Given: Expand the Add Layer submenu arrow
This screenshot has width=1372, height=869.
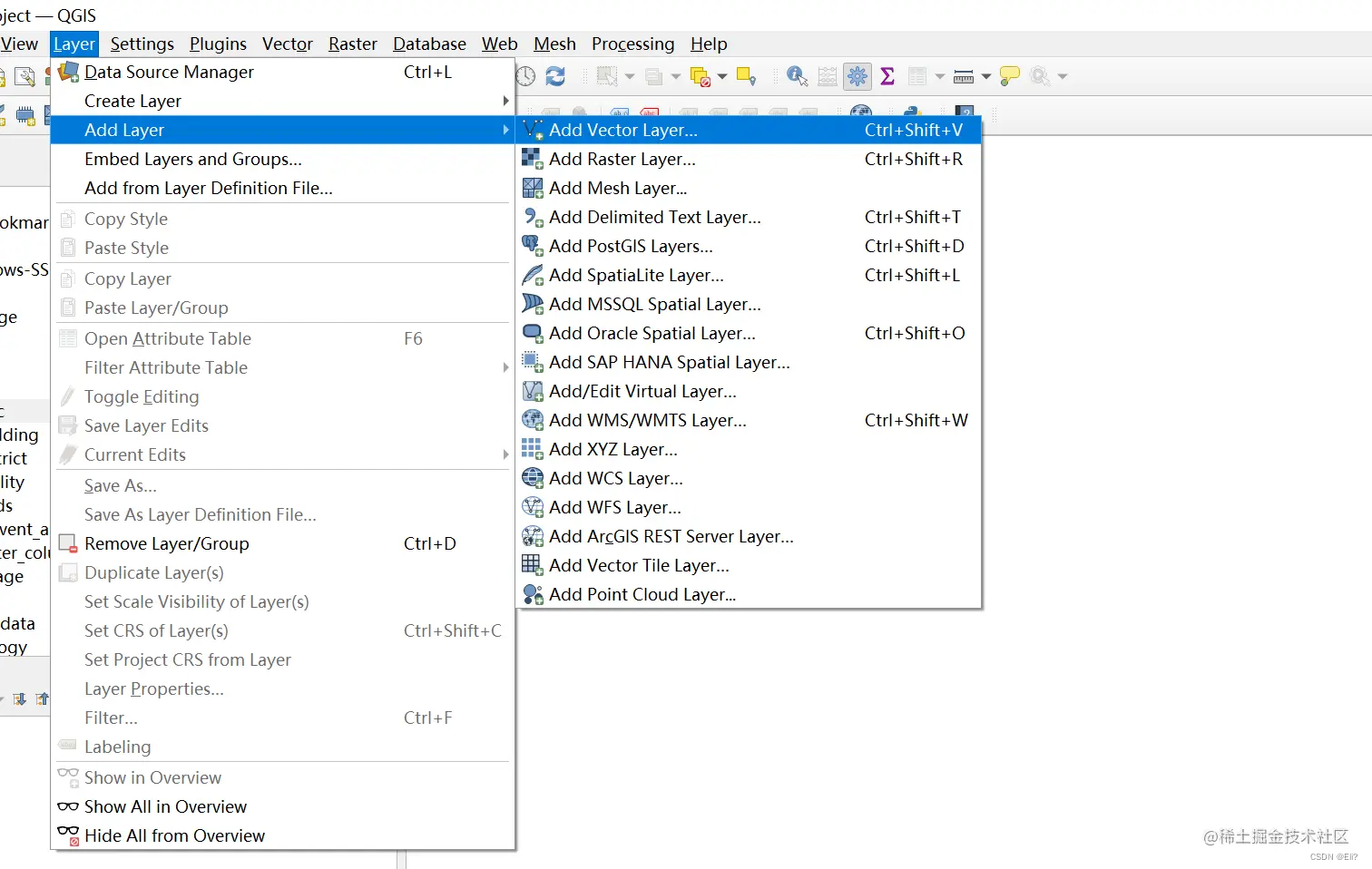Looking at the screenshot, I should tap(505, 130).
